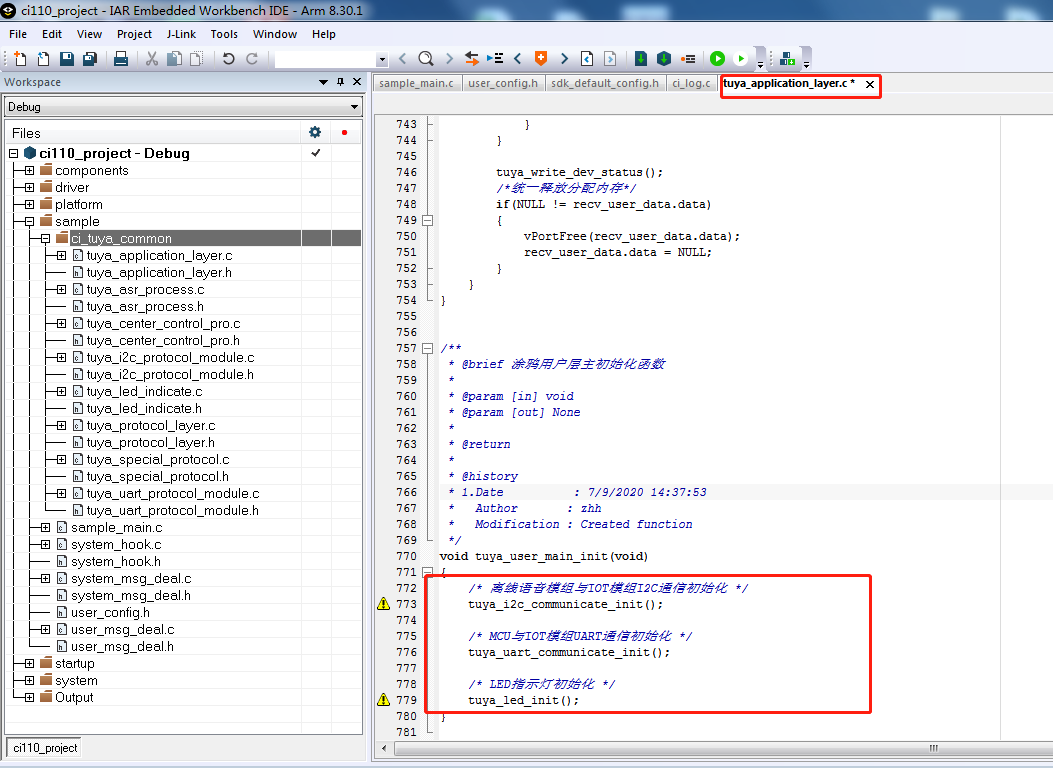Start Debug without Downloading
This screenshot has height=768, width=1053.
(x=741, y=59)
